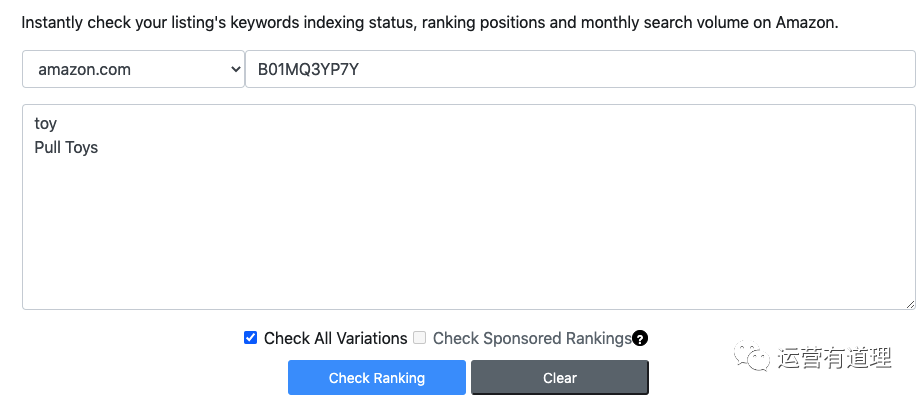The image size is (921, 398).
Task: Open the amazon.com marketplace dropdown
Action: [133, 69]
